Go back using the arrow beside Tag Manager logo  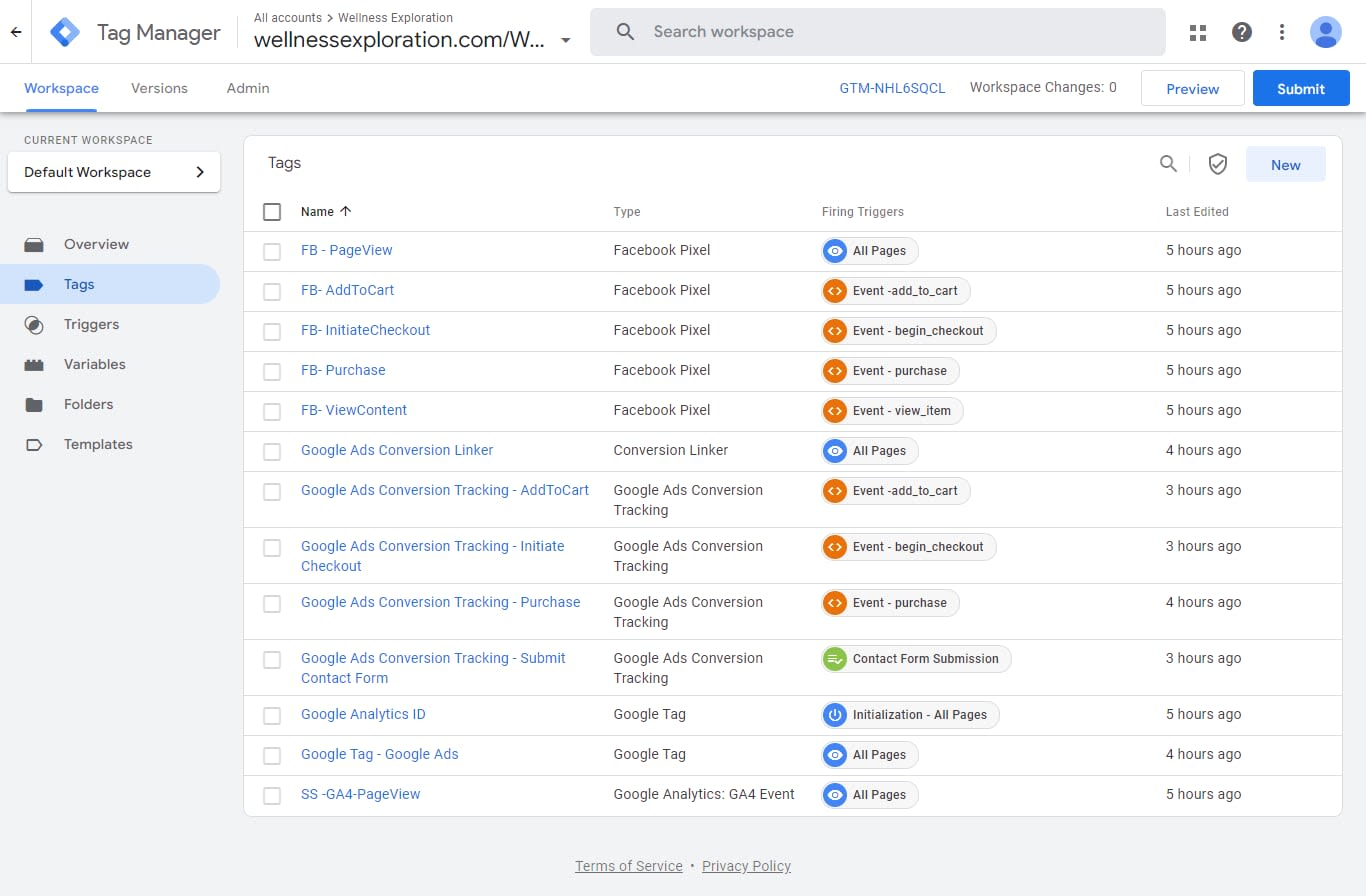[x=15, y=32]
